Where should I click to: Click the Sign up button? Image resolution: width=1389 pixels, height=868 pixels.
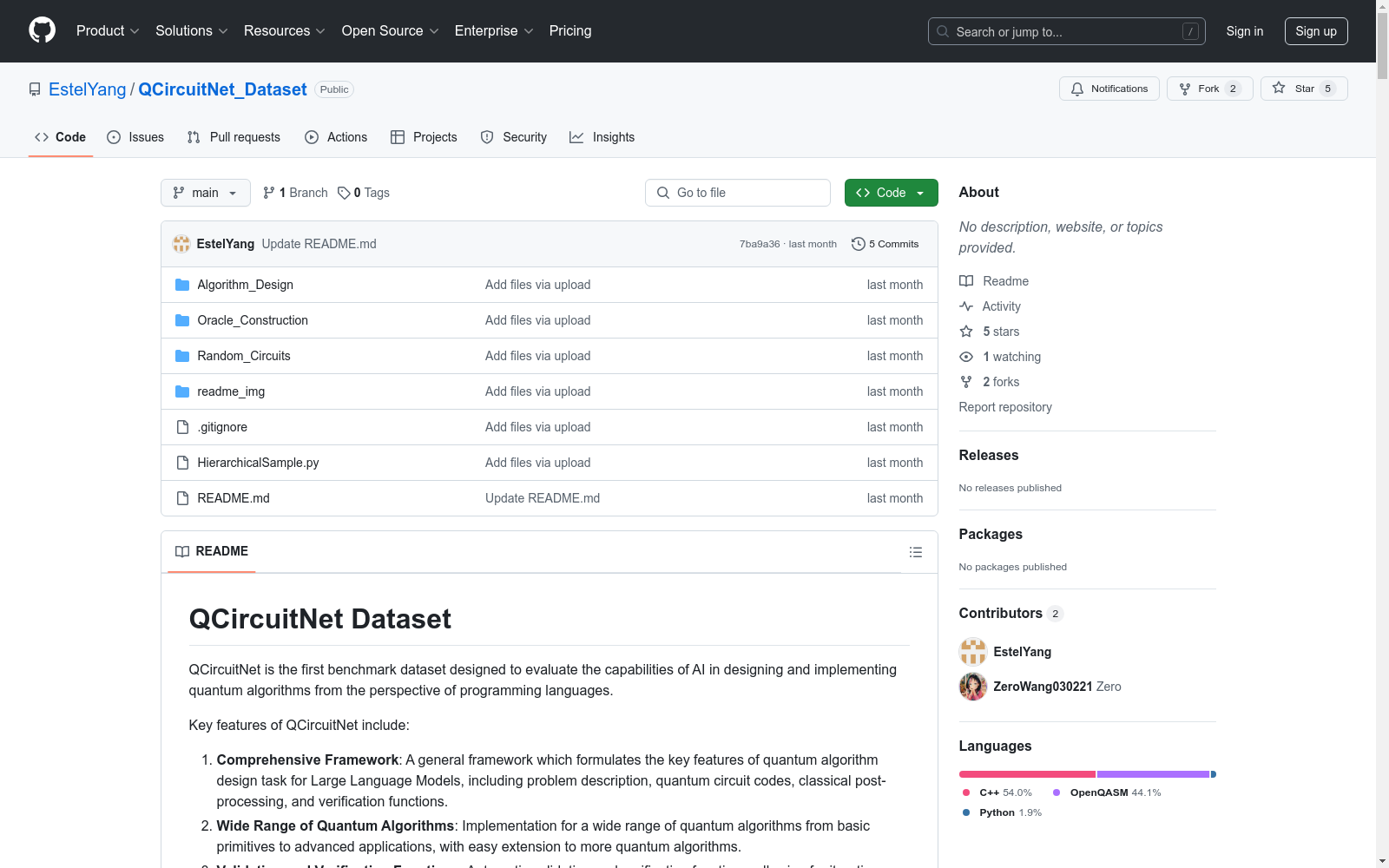coord(1316,31)
